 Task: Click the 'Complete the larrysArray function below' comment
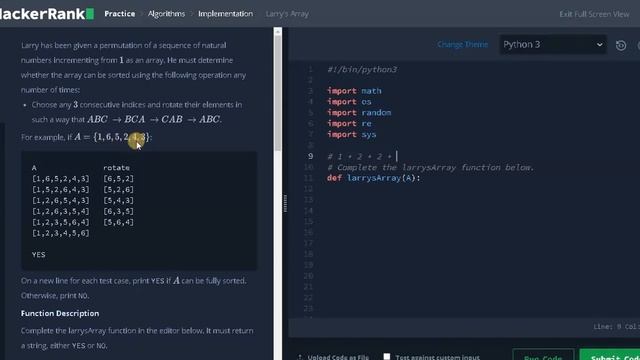(431, 167)
